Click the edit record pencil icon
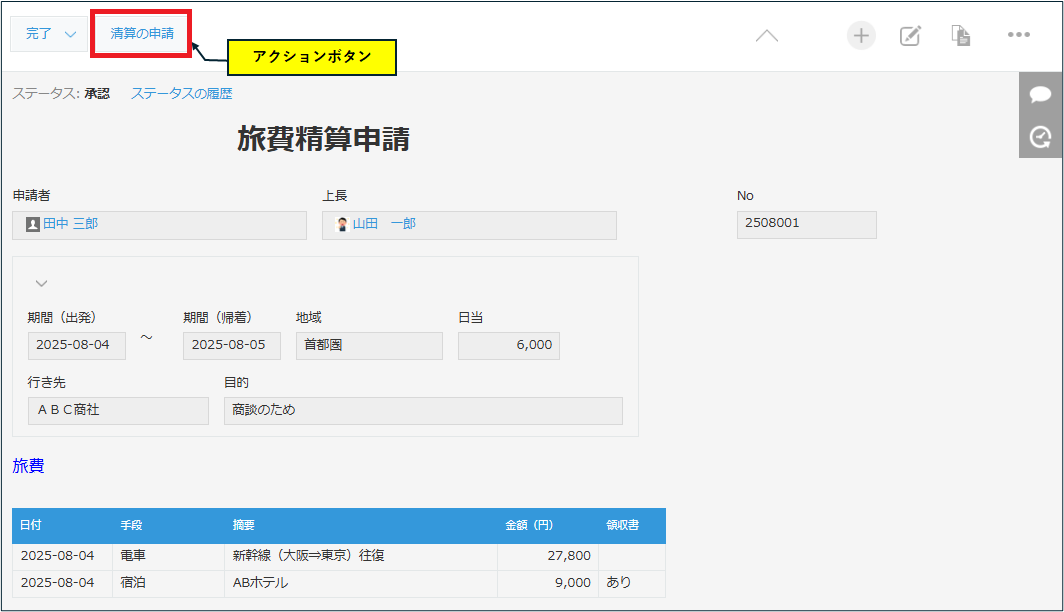 [910, 36]
